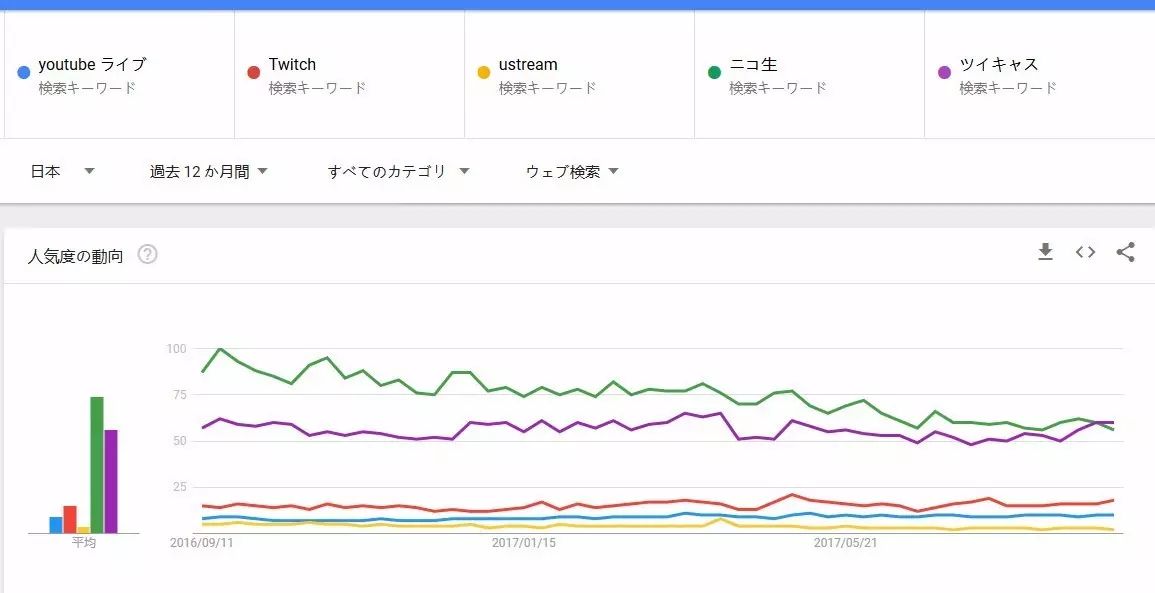Click the share chart icon
Viewport: 1155px width, 593px height.
click(1125, 252)
